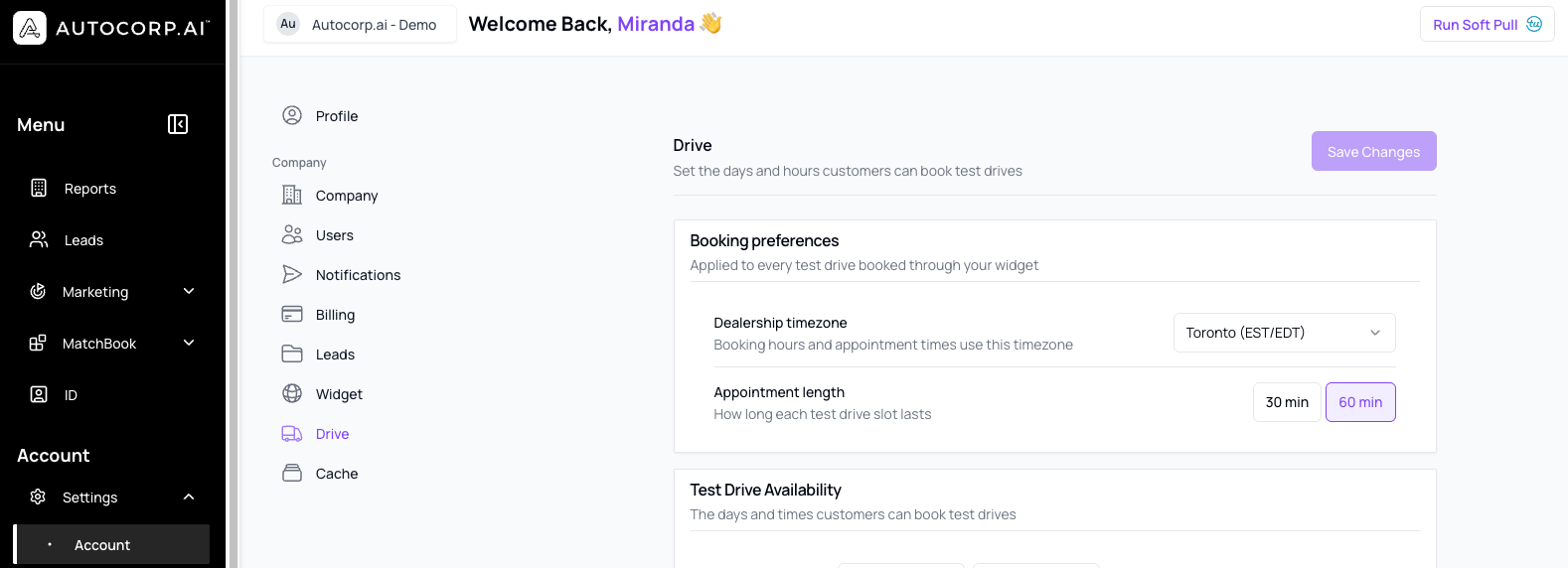Collapse the Settings submenu chevron
Viewport: 1568px width, 568px height.
tap(189, 497)
